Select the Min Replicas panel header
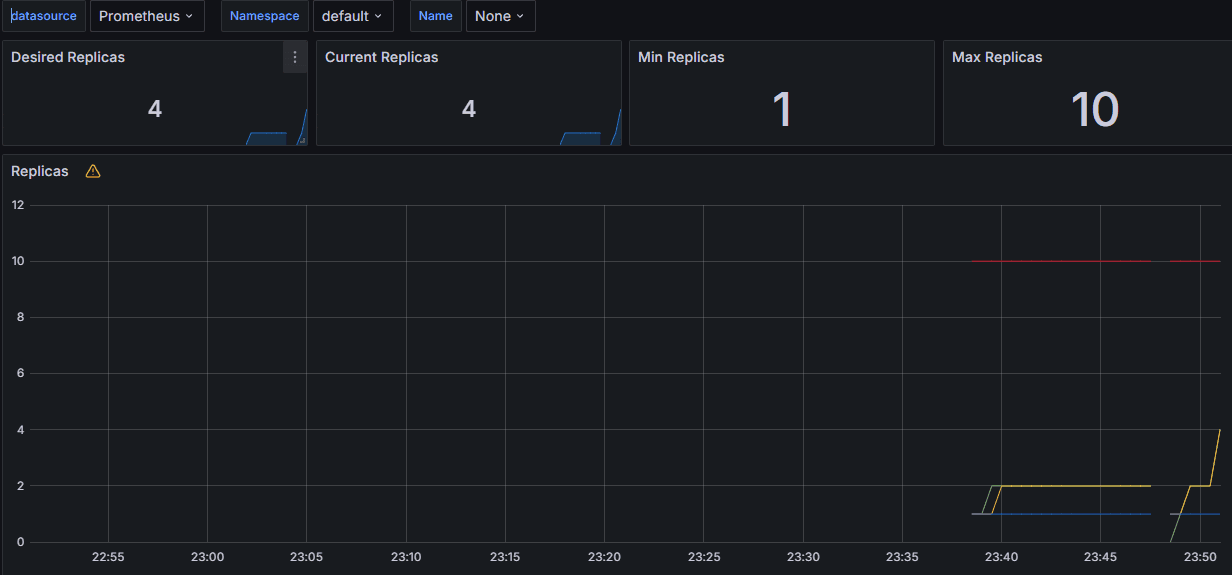Viewport: 1232px width, 575px height. 681,57
